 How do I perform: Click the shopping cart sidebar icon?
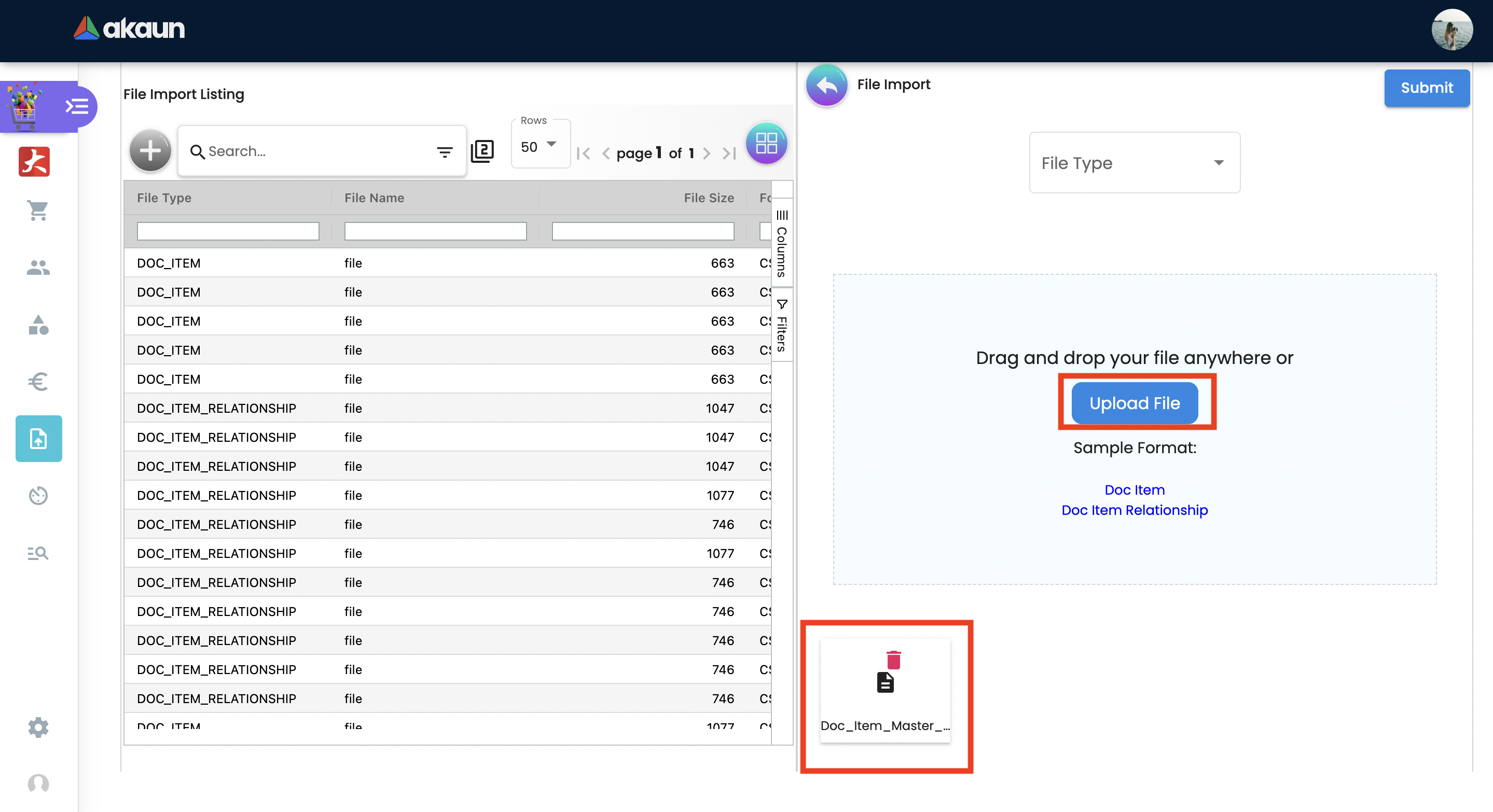tap(38, 211)
